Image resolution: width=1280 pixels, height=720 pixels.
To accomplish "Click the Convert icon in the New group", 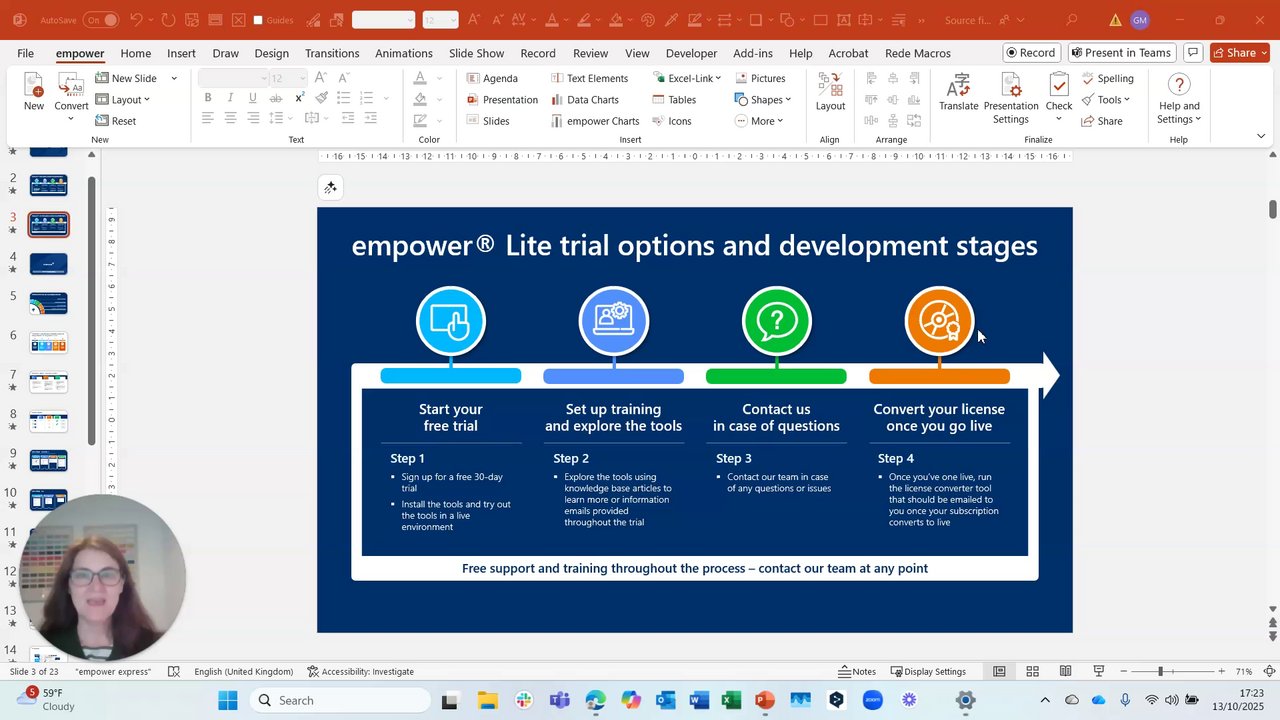I will [x=71, y=92].
